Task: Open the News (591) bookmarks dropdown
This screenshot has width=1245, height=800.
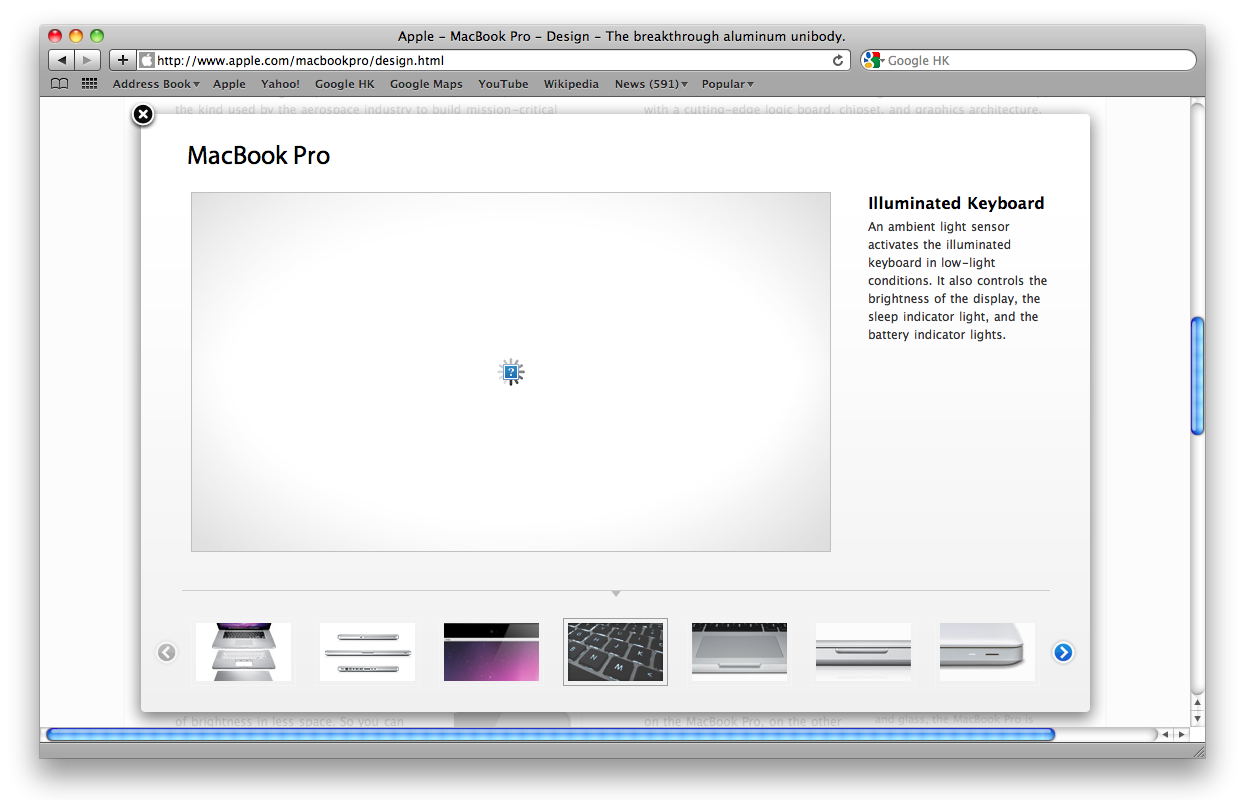Action: (x=651, y=84)
